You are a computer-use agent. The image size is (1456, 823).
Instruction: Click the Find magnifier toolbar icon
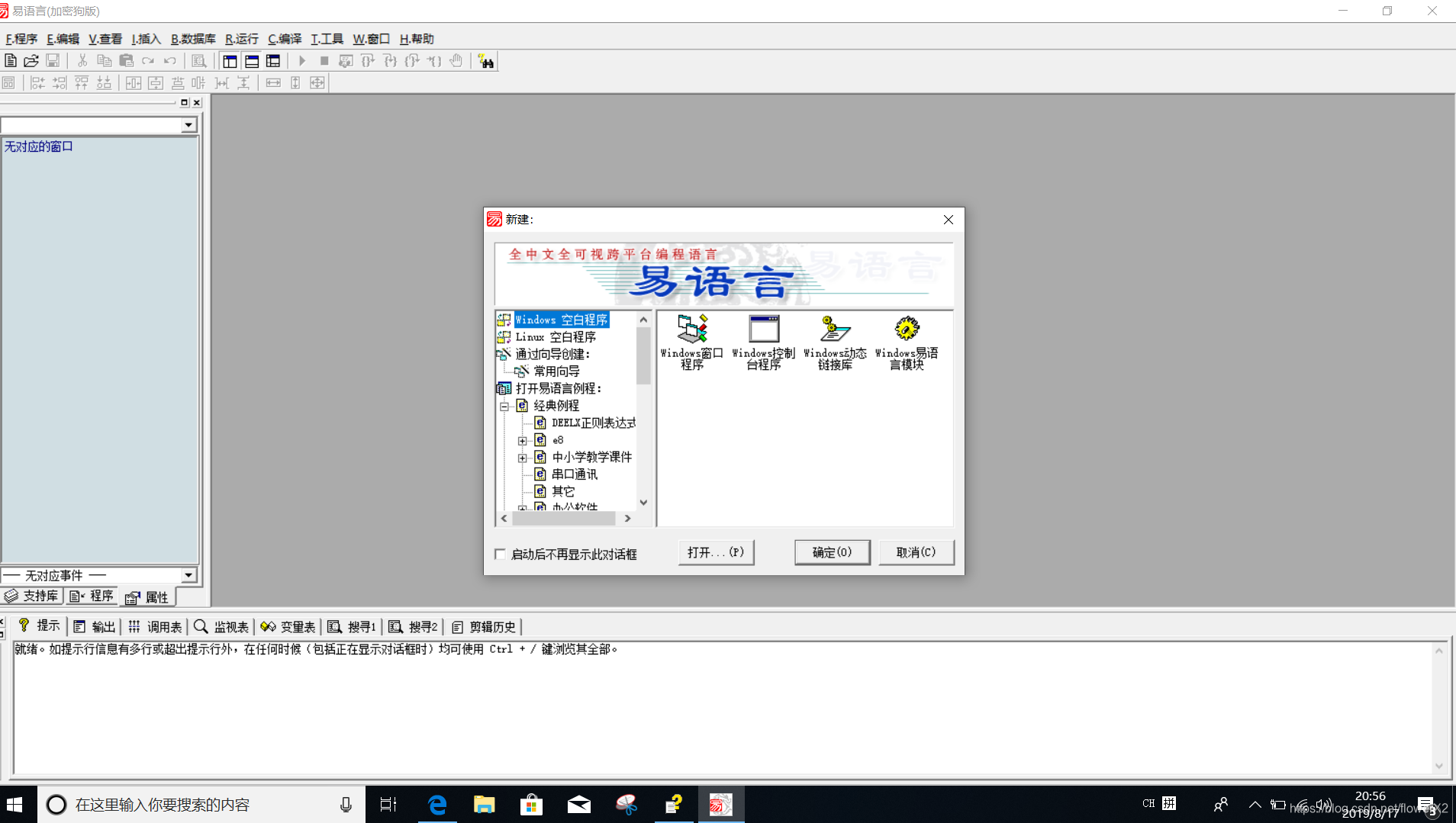point(199,61)
